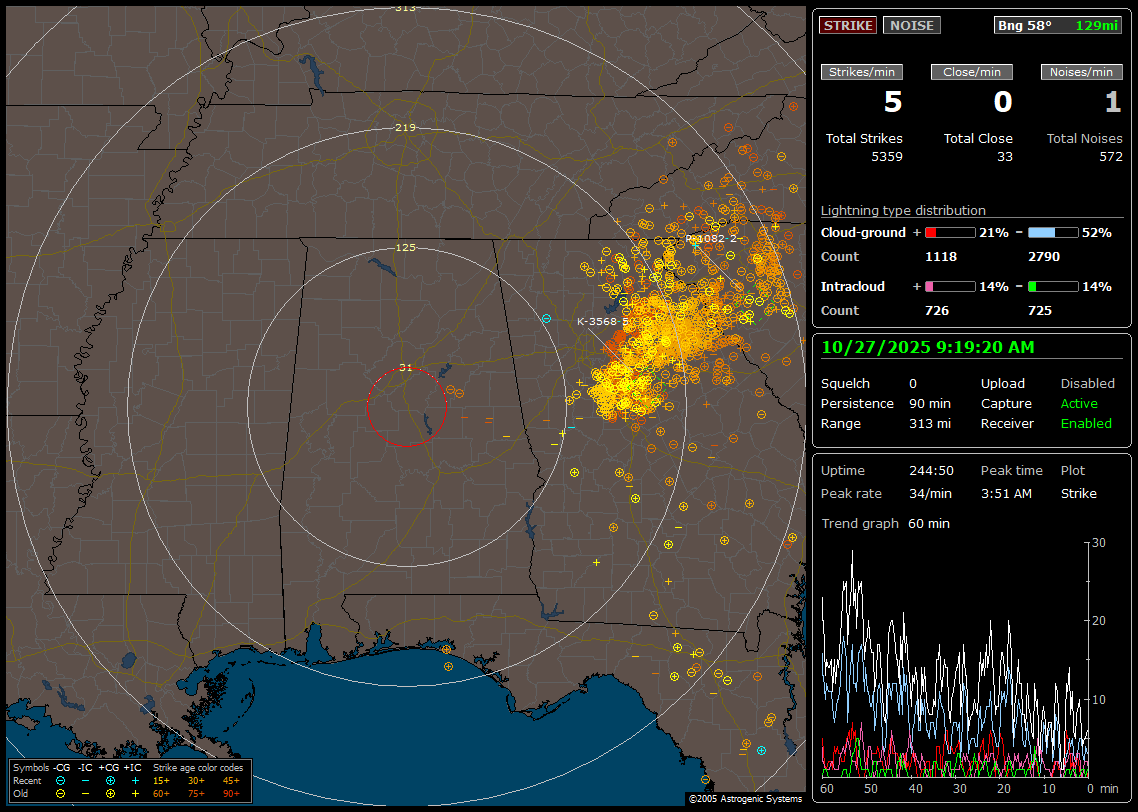Screen dimensions: 1138x812
Task: Click the recent negative intracloud dash symbol
Action: pyautogui.click(x=85, y=780)
